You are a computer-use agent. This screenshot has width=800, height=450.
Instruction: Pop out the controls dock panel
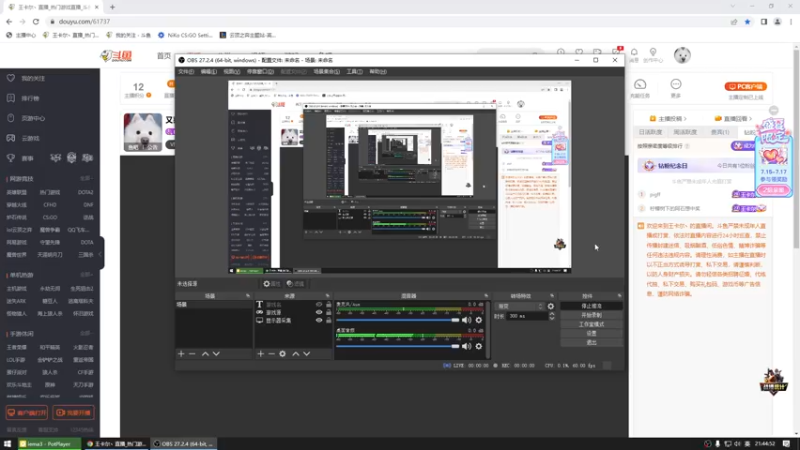[x=619, y=296]
